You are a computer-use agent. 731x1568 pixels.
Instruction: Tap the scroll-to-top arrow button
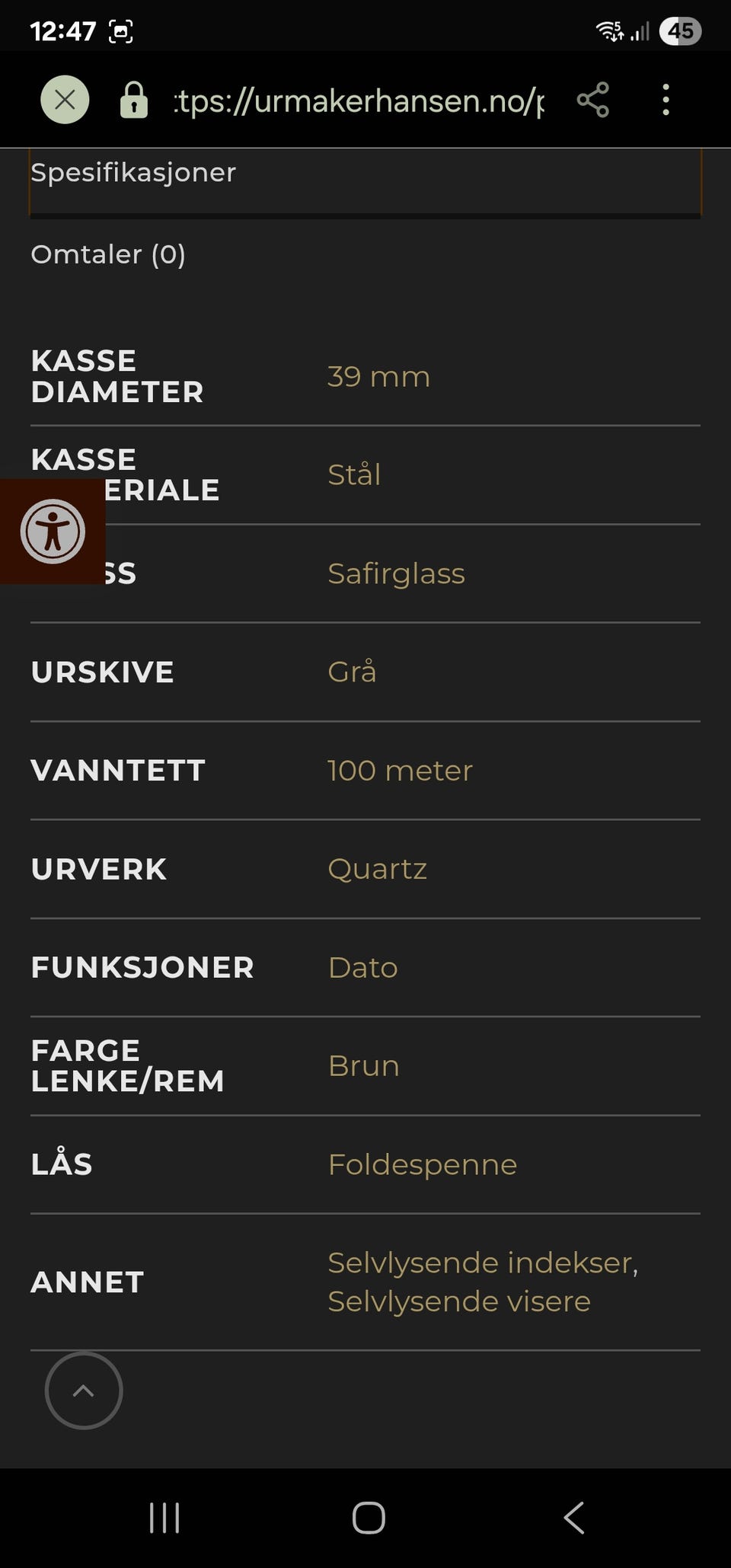84,1391
